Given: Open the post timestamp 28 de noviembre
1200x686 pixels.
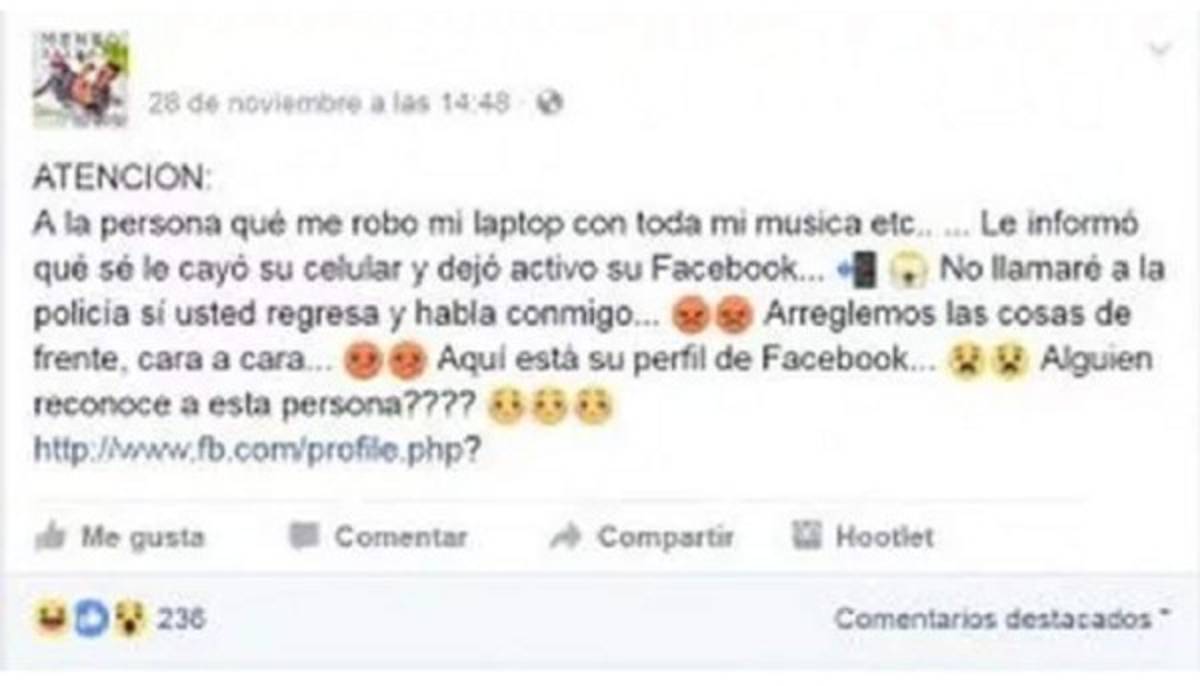Looking at the screenshot, I should (329, 102).
